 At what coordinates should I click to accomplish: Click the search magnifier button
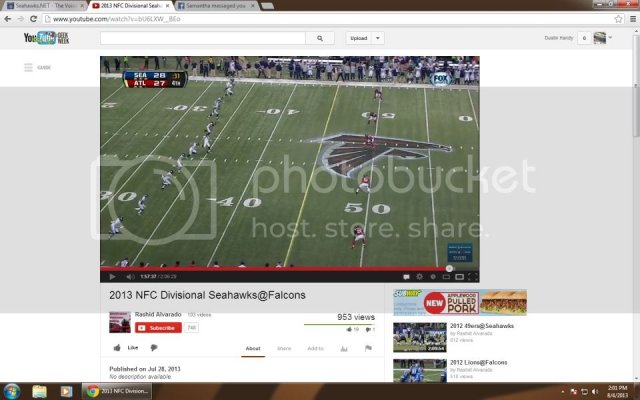tap(320, 38)
